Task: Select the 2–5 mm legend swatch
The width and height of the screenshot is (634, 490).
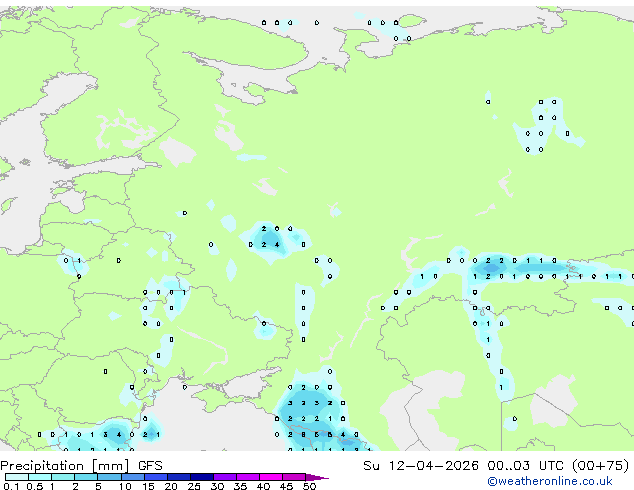Action: [x=86, y=477]
